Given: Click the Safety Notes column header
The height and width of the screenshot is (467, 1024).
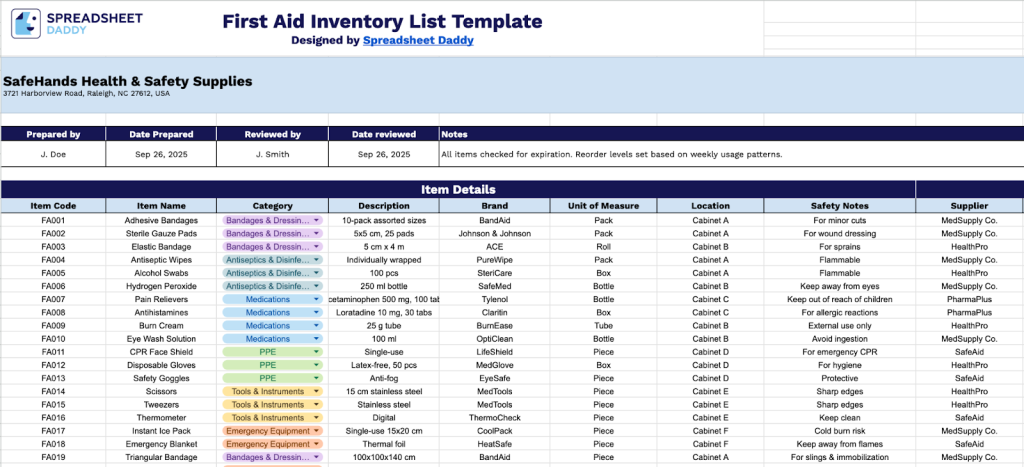Looking at the screenshot, I should pos(840,206).
